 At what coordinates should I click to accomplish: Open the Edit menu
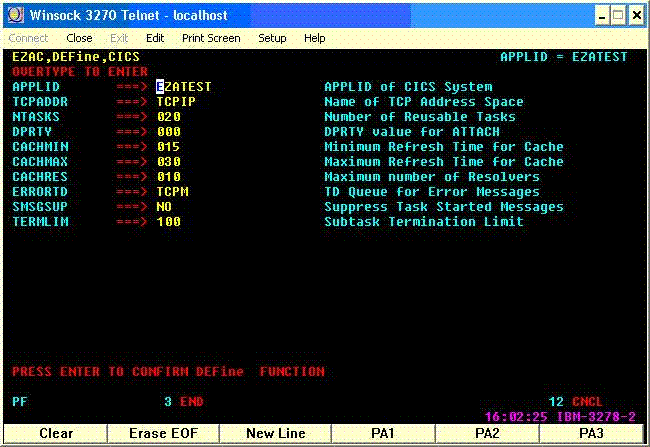tap(155, 38)
